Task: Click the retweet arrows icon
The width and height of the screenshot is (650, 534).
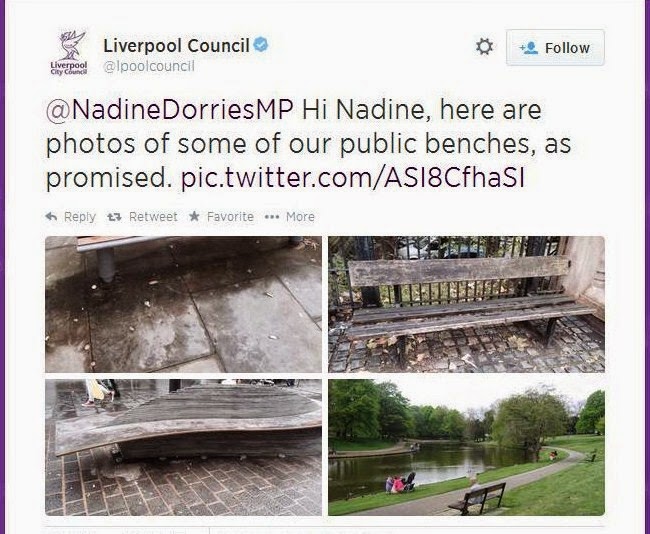Action: 114,217
